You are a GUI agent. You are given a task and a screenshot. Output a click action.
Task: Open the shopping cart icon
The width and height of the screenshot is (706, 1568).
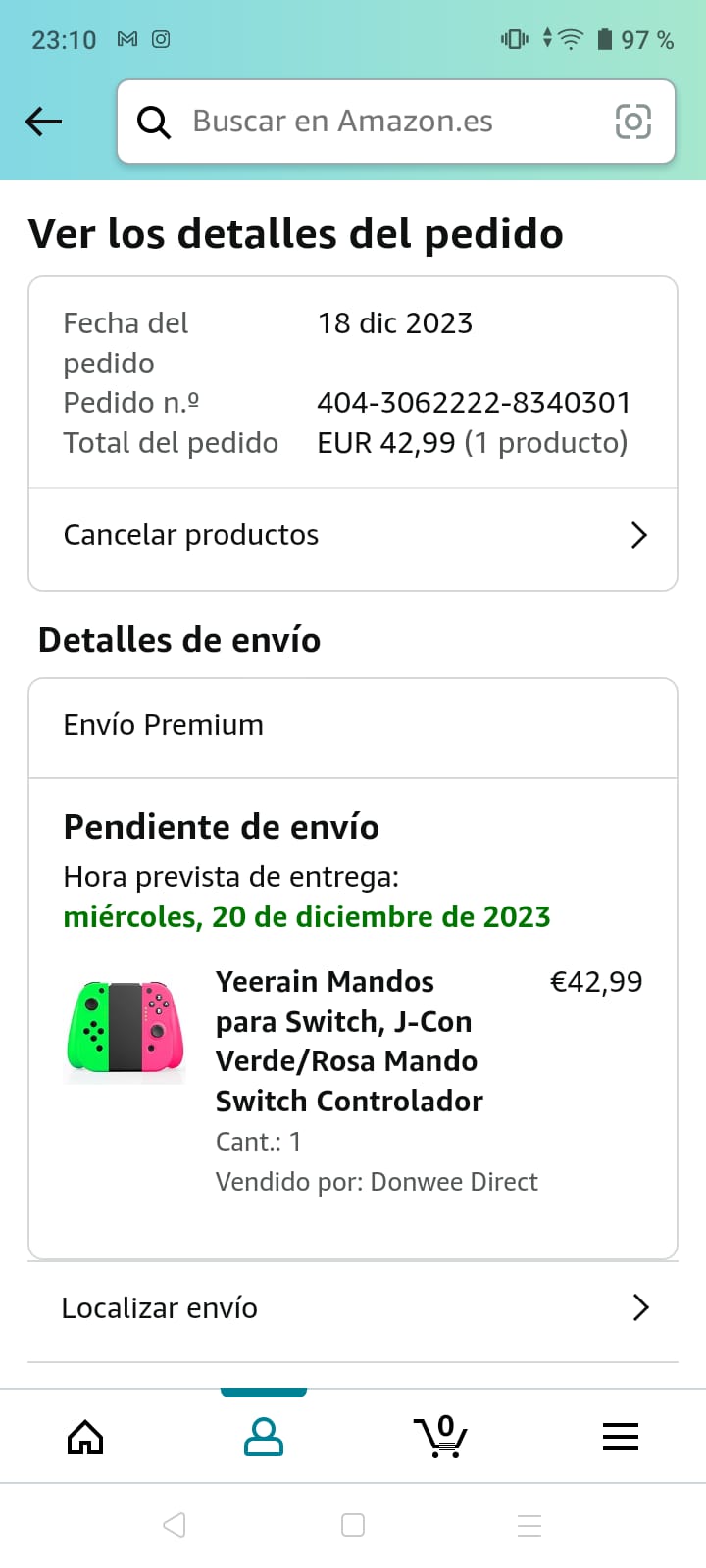click(441, 1437)
